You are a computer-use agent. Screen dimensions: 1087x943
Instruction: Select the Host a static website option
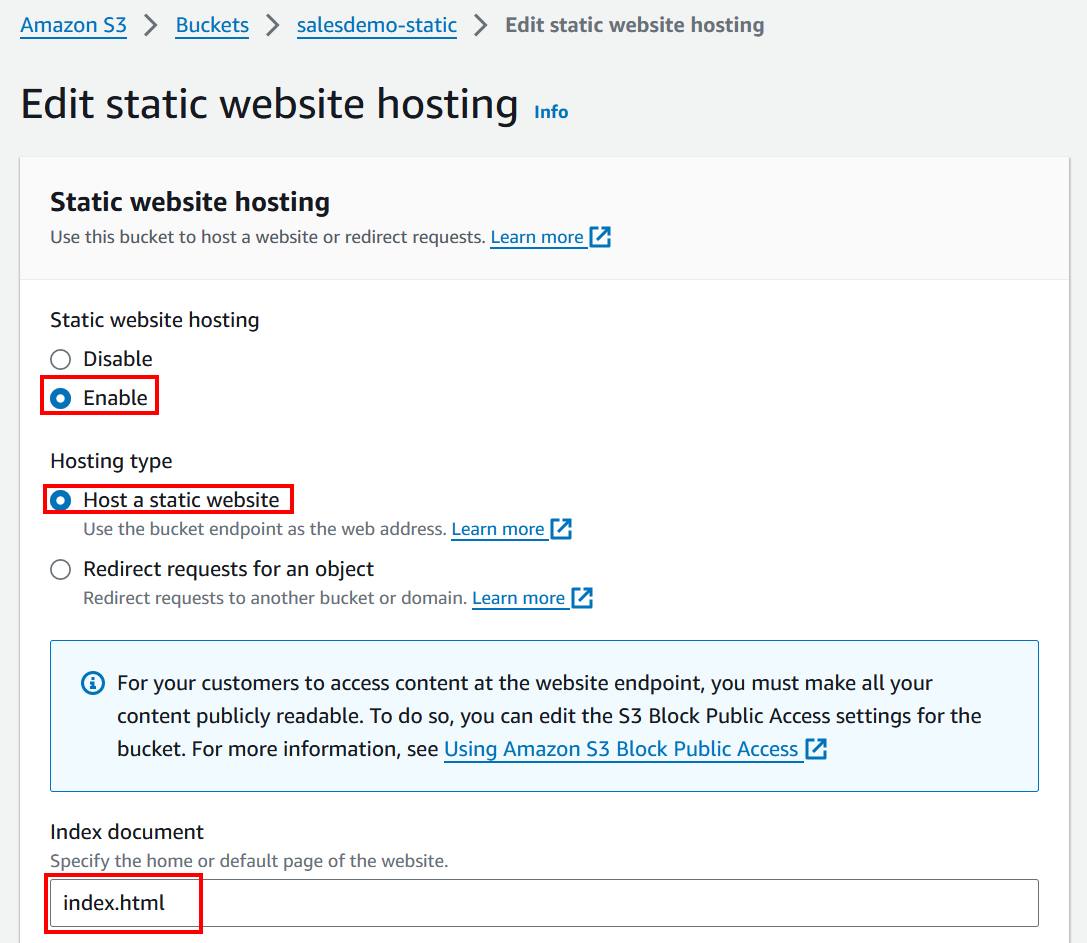coord(60,499)
